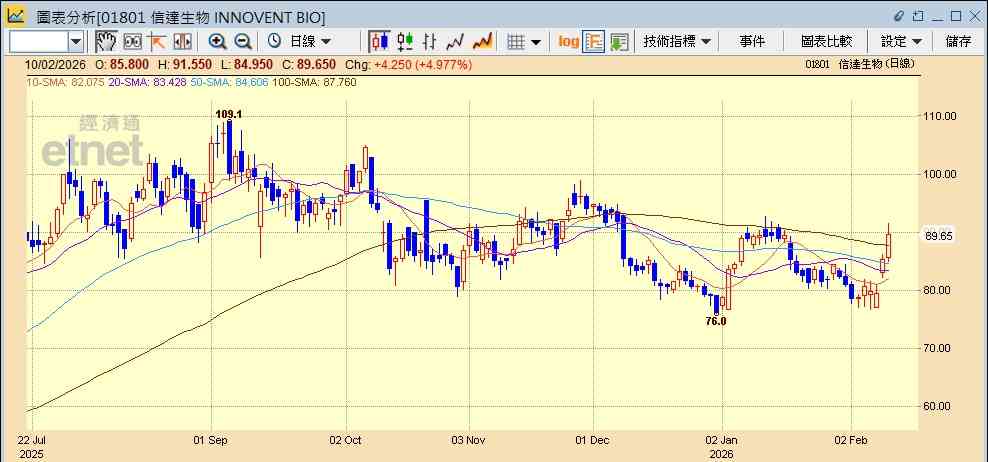Select the candlestick chart type icon

(x=379, y=42)
